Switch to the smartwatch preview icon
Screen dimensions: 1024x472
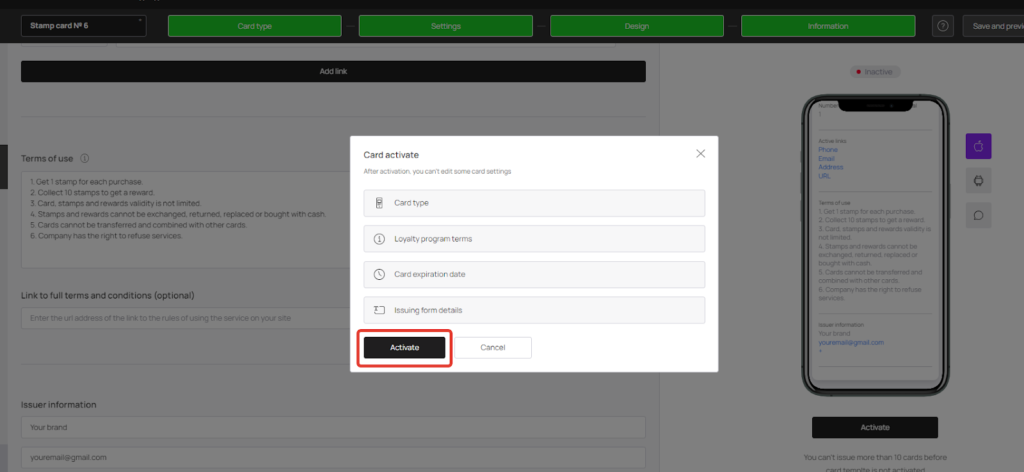tap(978, 181)
